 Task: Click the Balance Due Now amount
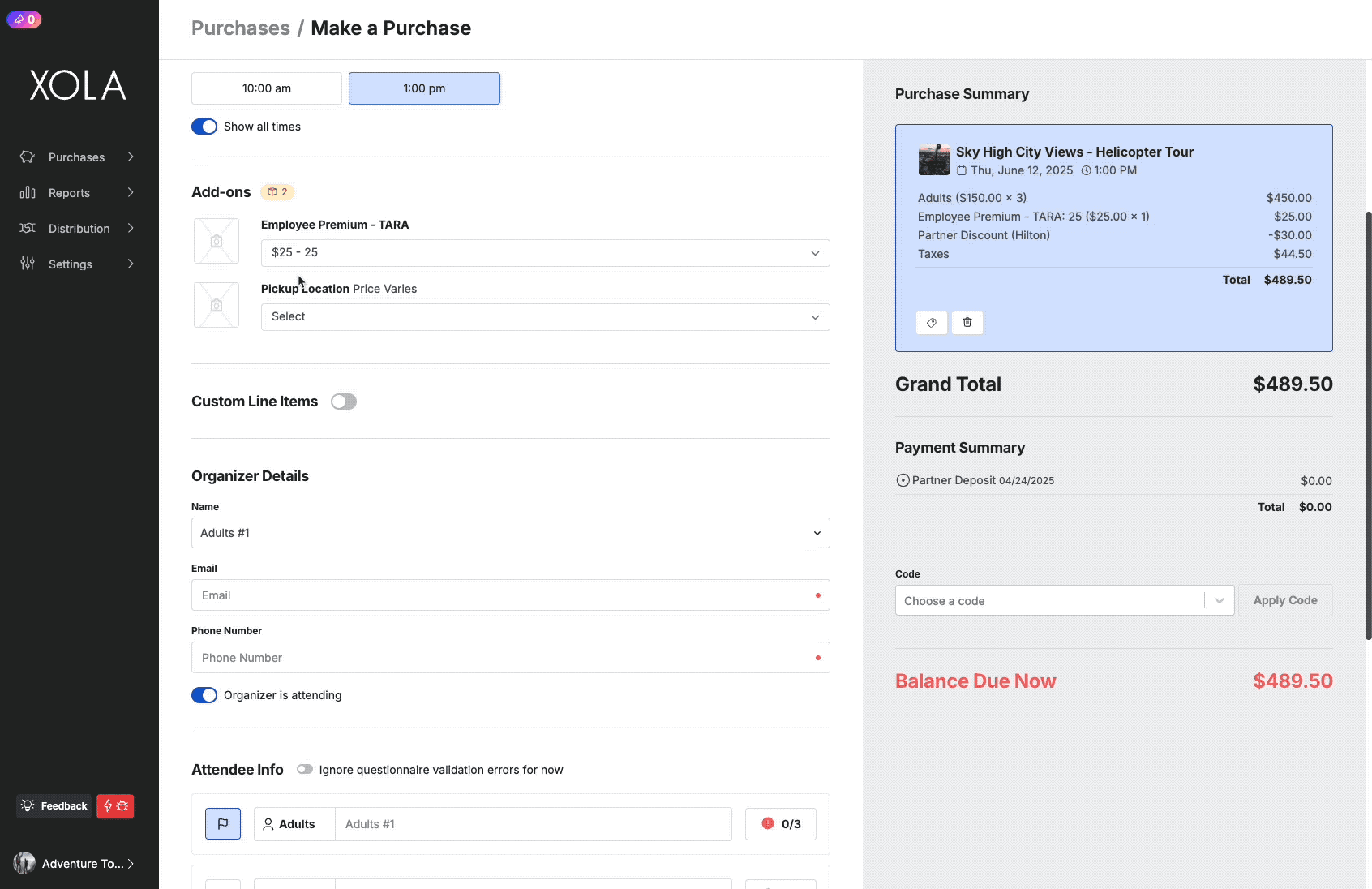1293,681
